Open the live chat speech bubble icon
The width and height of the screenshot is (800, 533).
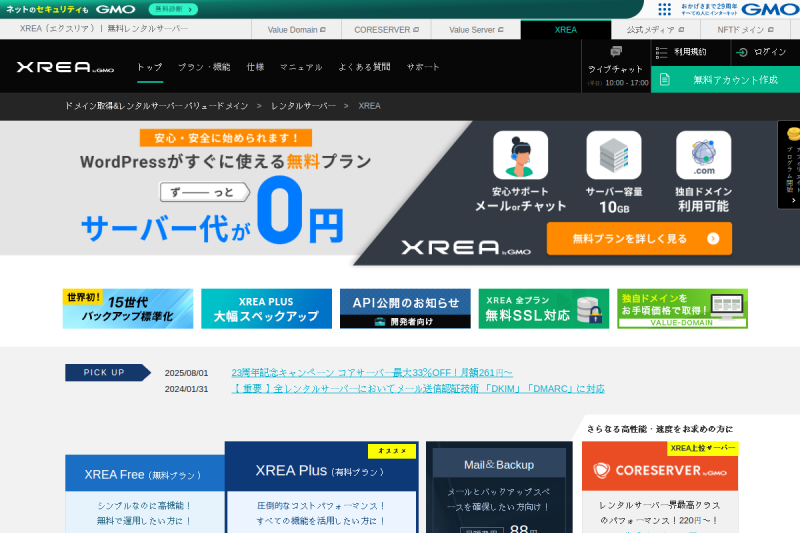pyautogui.click(x=616, y=51)
